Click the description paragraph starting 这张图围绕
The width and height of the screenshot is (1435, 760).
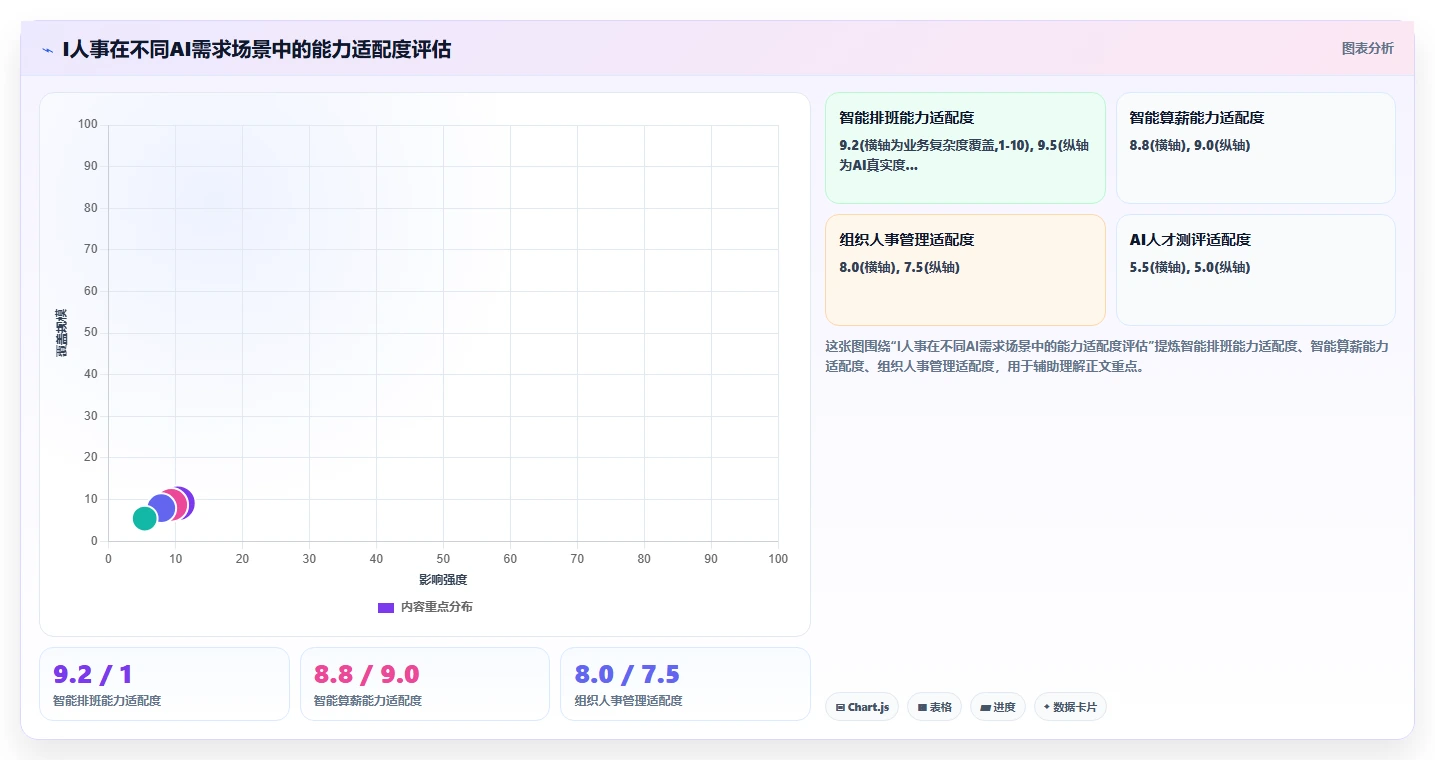[x=1107, y=356]
